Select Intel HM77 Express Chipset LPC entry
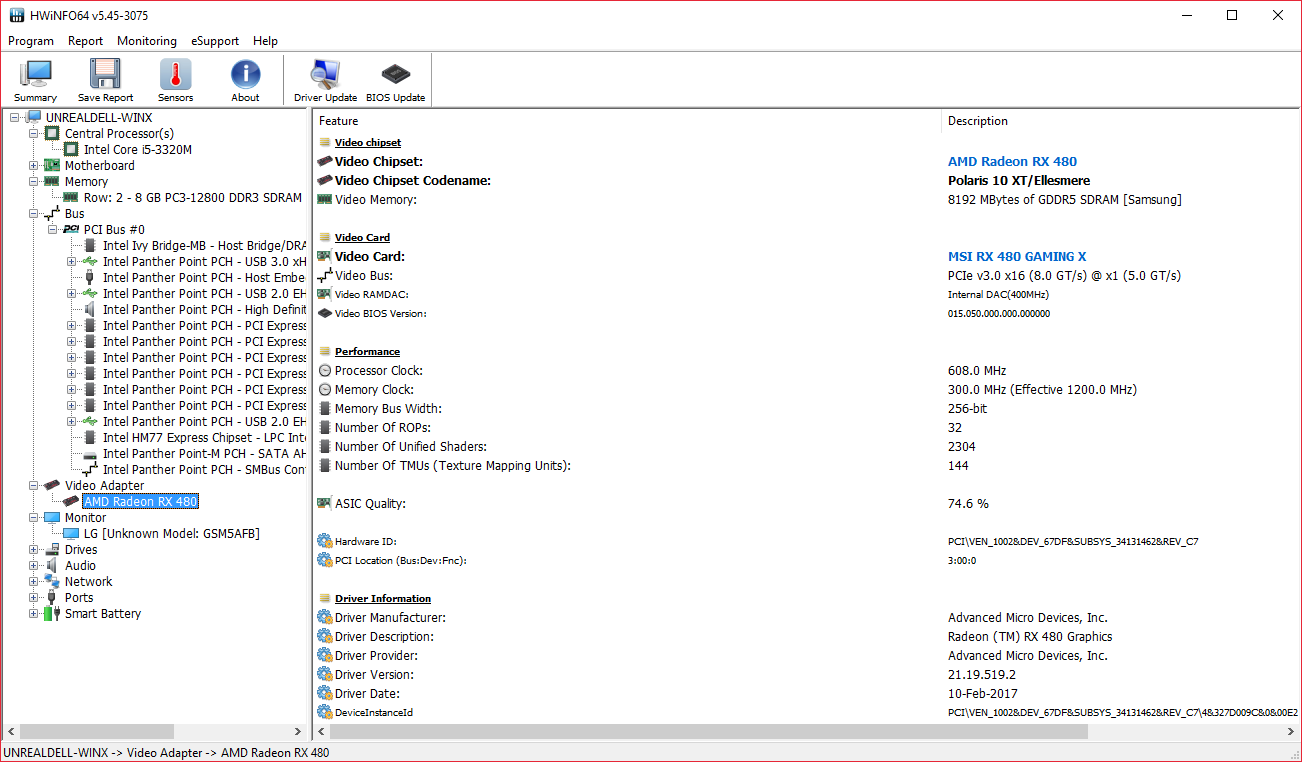The width and height of the screenshot is (1302, 762). (x=204, y=438)
